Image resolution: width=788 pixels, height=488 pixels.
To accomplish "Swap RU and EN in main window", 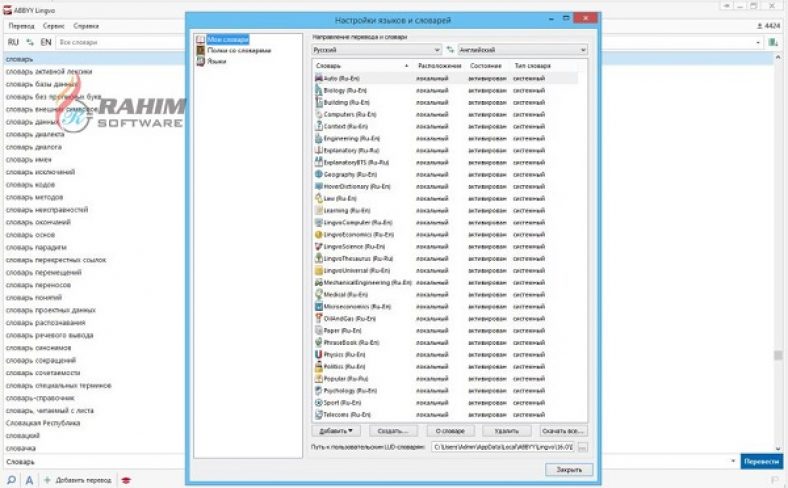I will pos(30,42).
